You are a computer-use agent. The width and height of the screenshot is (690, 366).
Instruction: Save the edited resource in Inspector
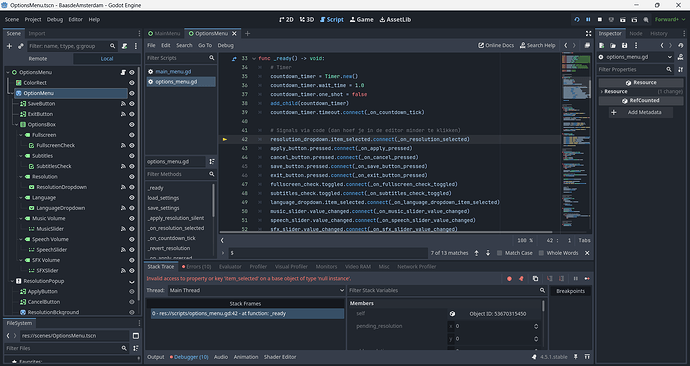pos(624,45)
